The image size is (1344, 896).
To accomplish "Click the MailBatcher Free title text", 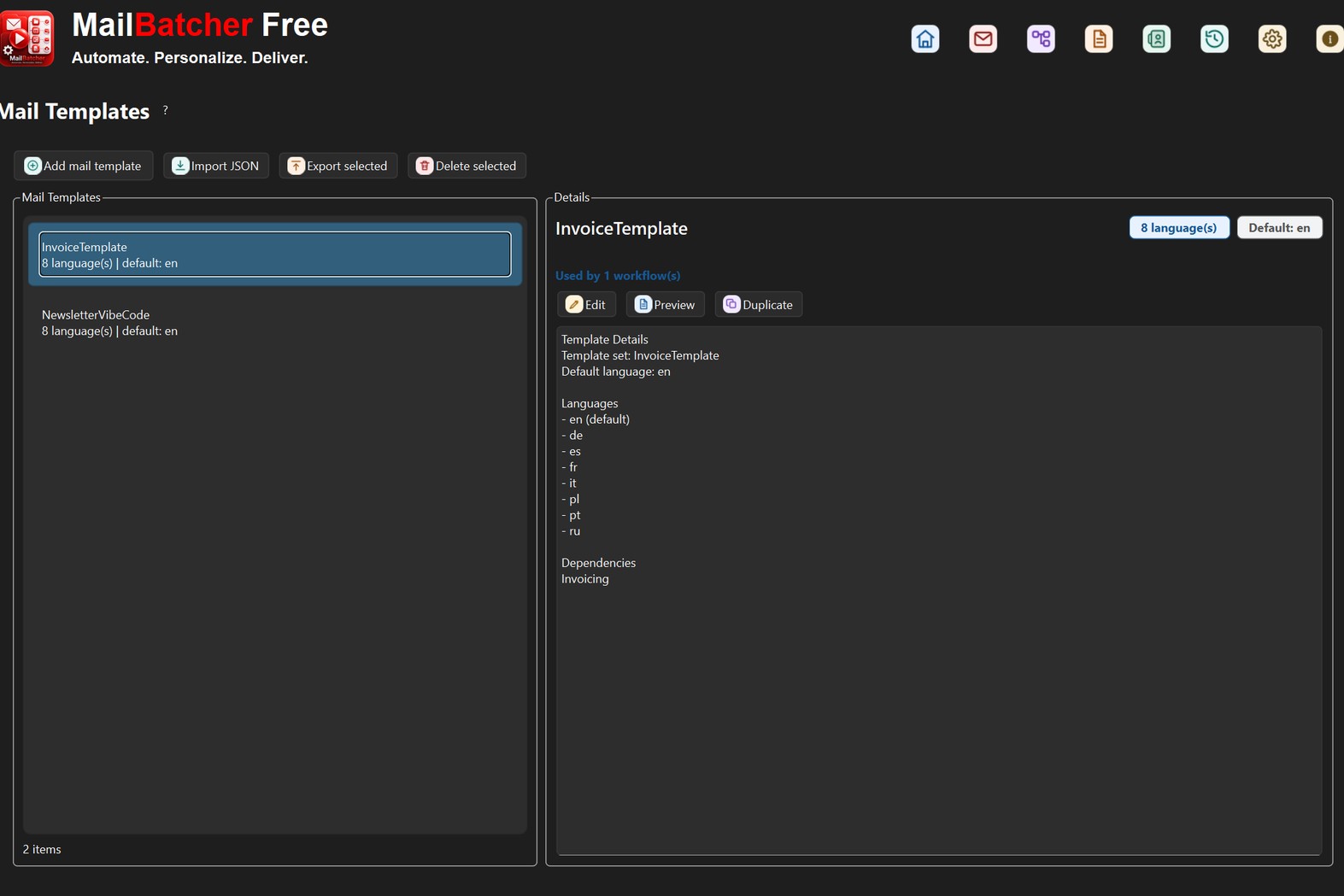I will pyautogui.click(x=200, y=25).
